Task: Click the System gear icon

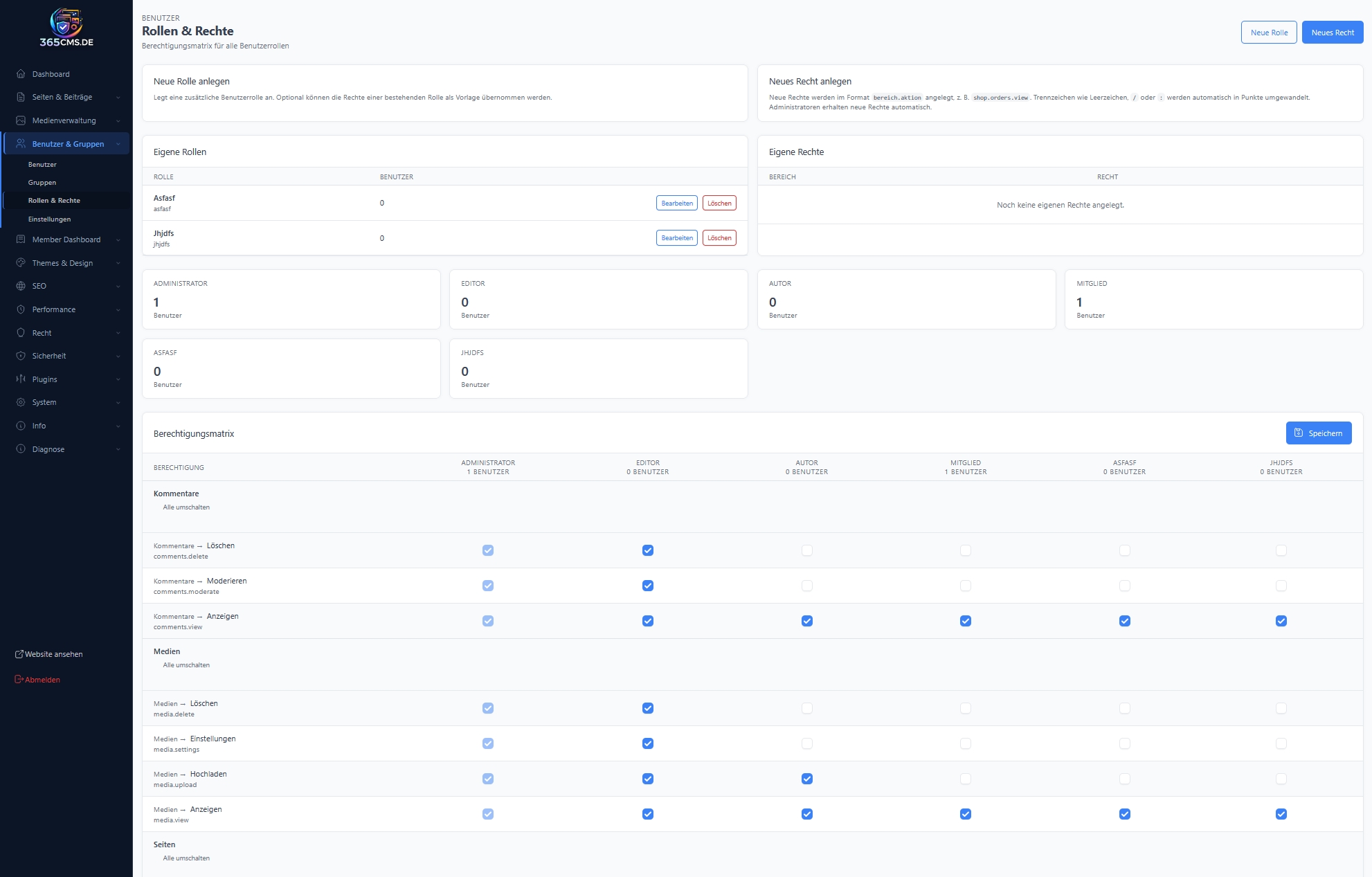Action: (21, 402)
